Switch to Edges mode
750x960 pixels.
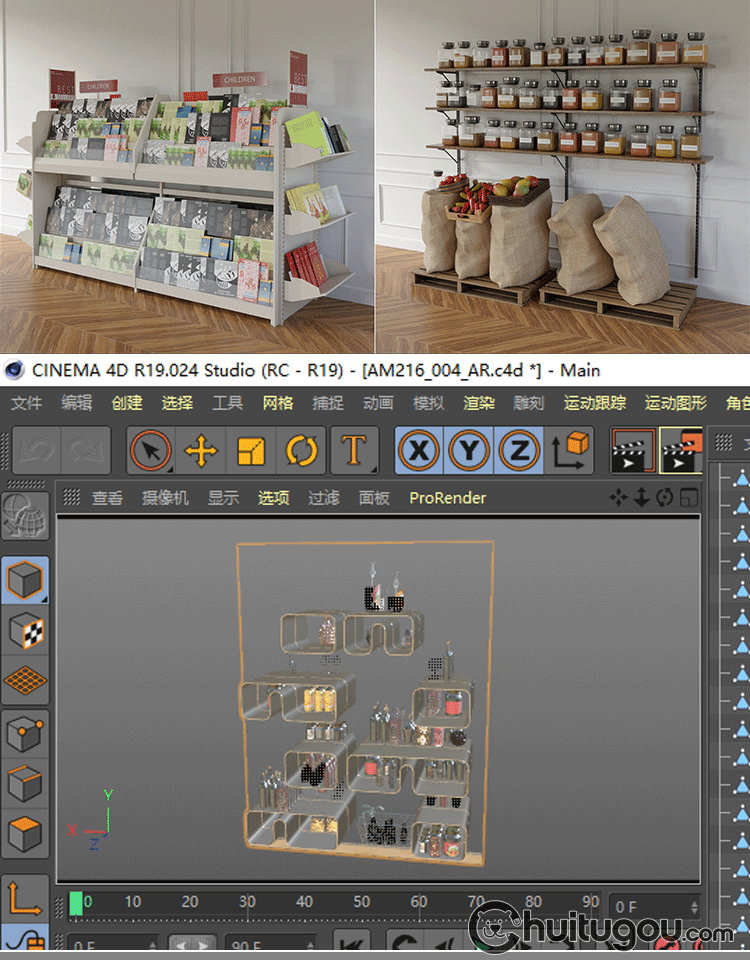click(x=25, y=783)
